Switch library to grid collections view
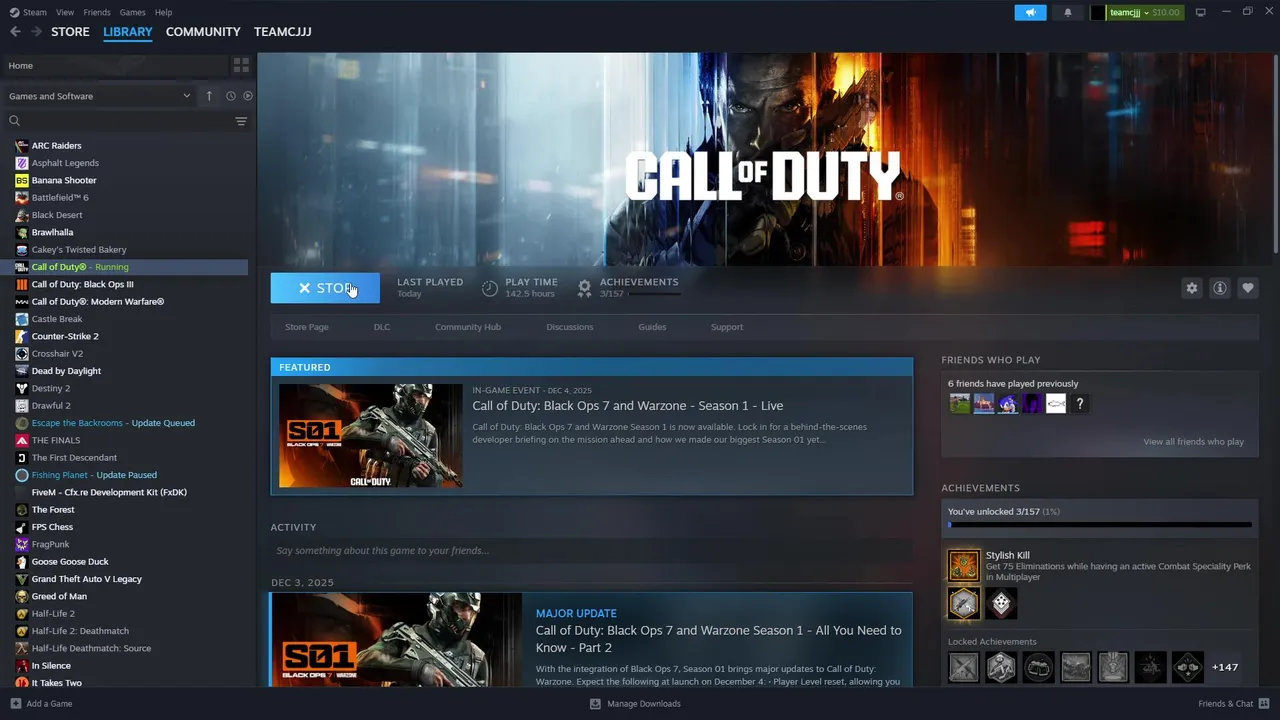The height and width of the screenshot is (720, 1280). 241,65
